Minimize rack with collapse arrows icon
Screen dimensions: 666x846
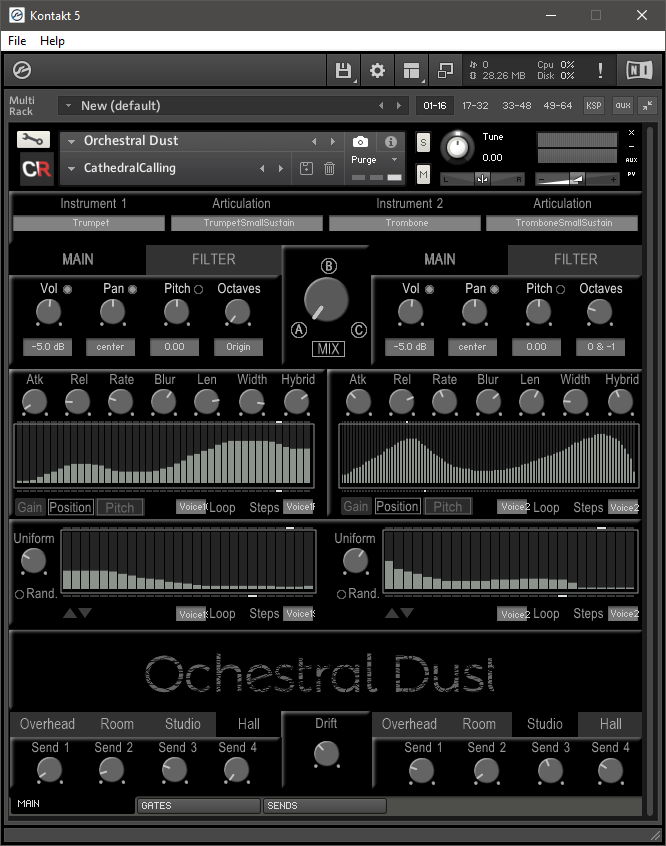[x=648, y=106]
